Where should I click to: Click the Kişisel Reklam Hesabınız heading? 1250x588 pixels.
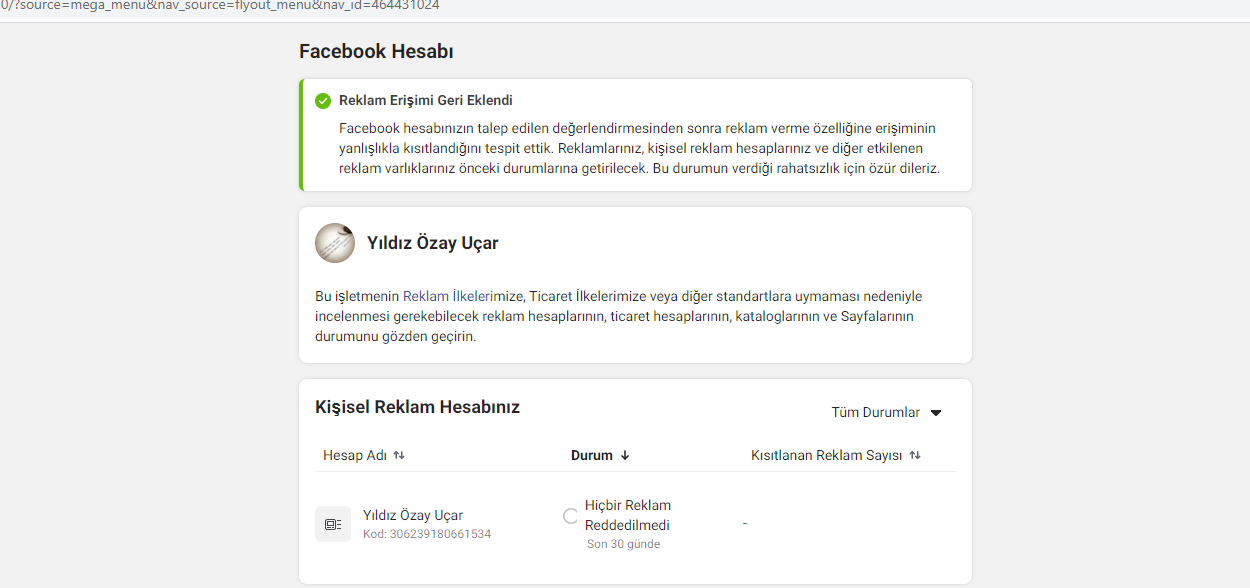[x=417, y=407]
